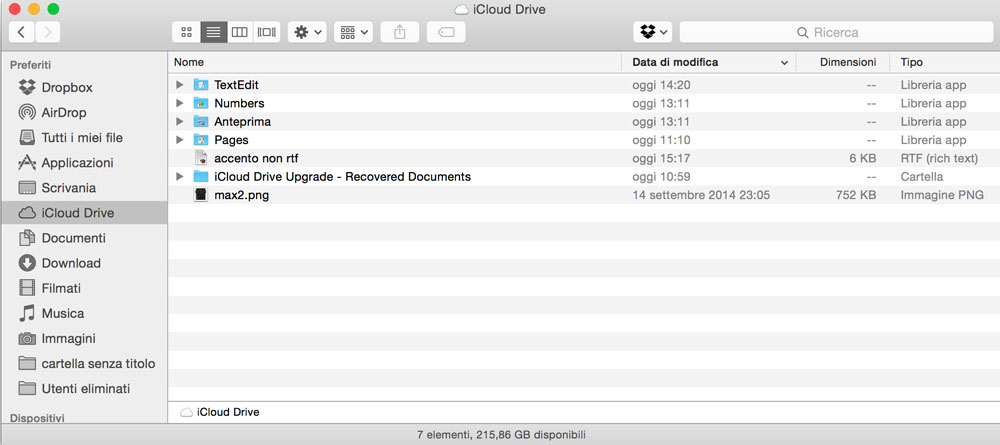Open the gear Action menu

pos(307,32)
